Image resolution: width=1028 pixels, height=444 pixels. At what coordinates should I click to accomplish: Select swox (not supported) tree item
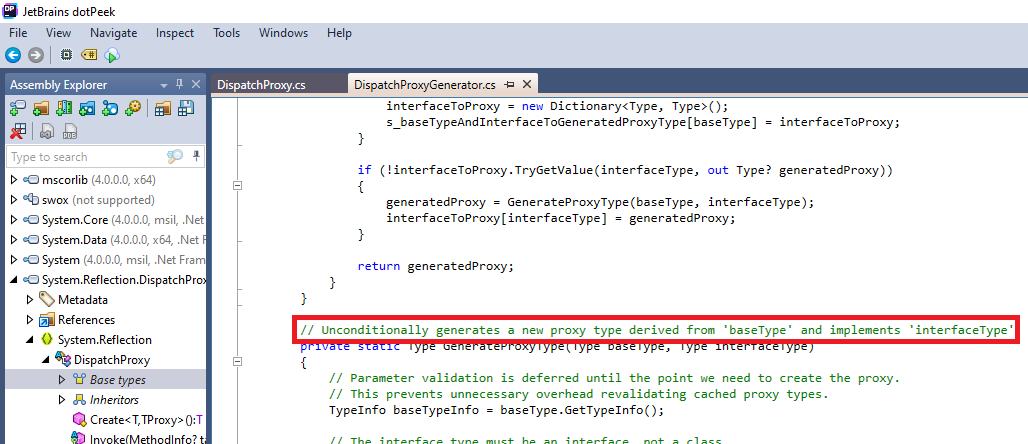tap(89, 199)
